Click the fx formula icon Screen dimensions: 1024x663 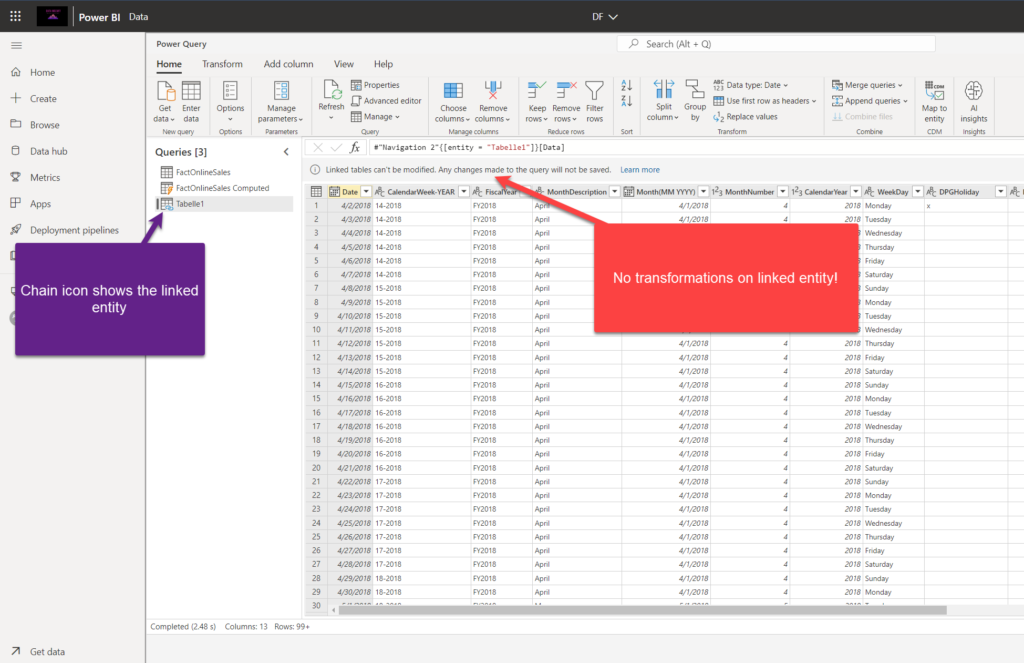tap(355, 148)
